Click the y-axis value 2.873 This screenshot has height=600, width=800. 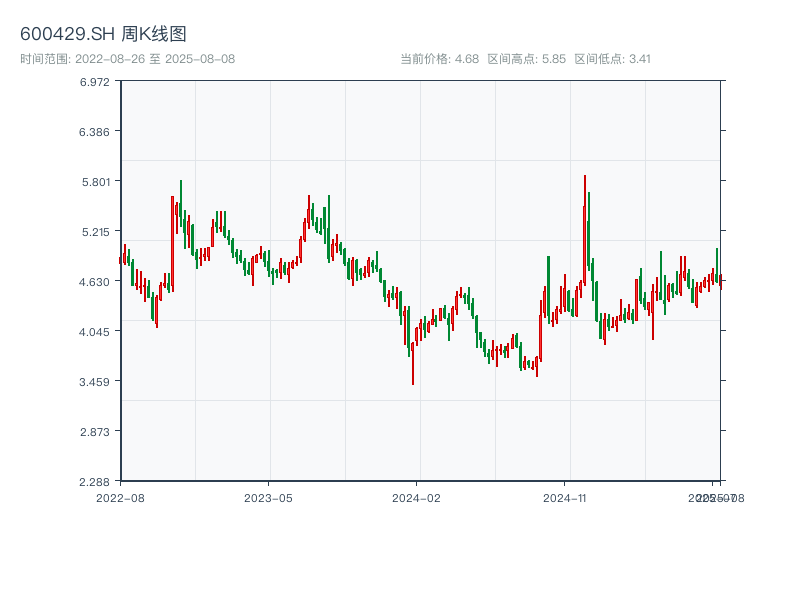click(95, 432)
